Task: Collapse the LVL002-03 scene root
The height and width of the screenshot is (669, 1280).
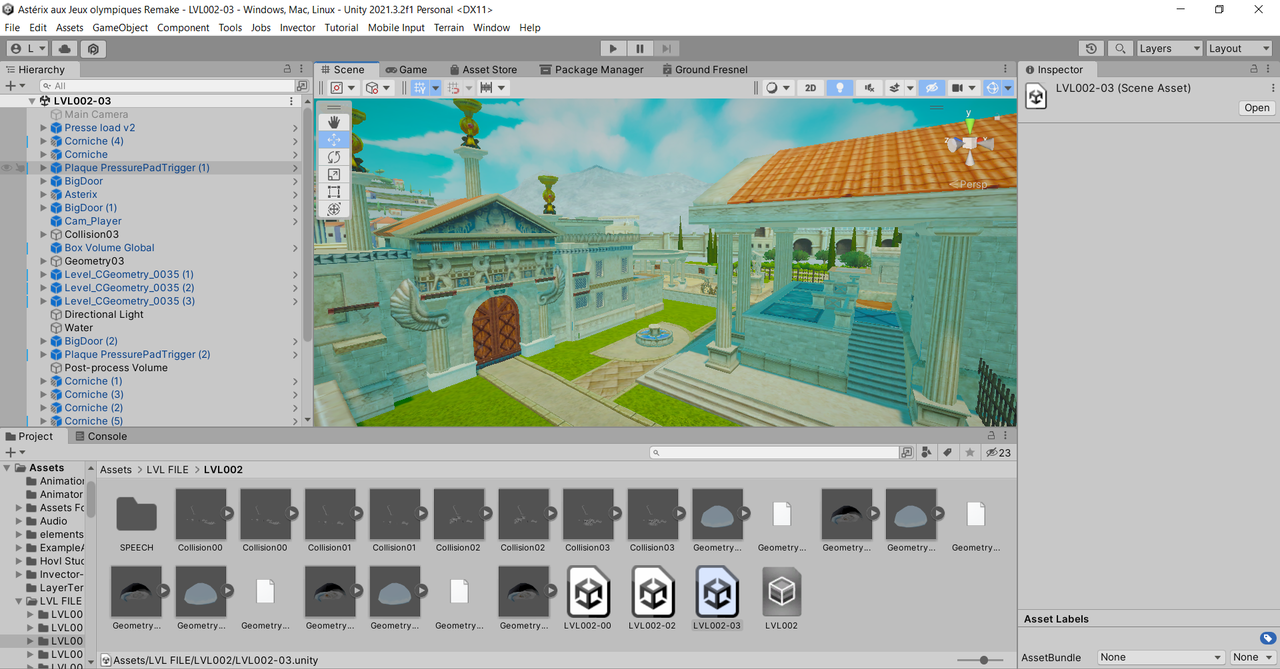Action: tap(31, 101)
